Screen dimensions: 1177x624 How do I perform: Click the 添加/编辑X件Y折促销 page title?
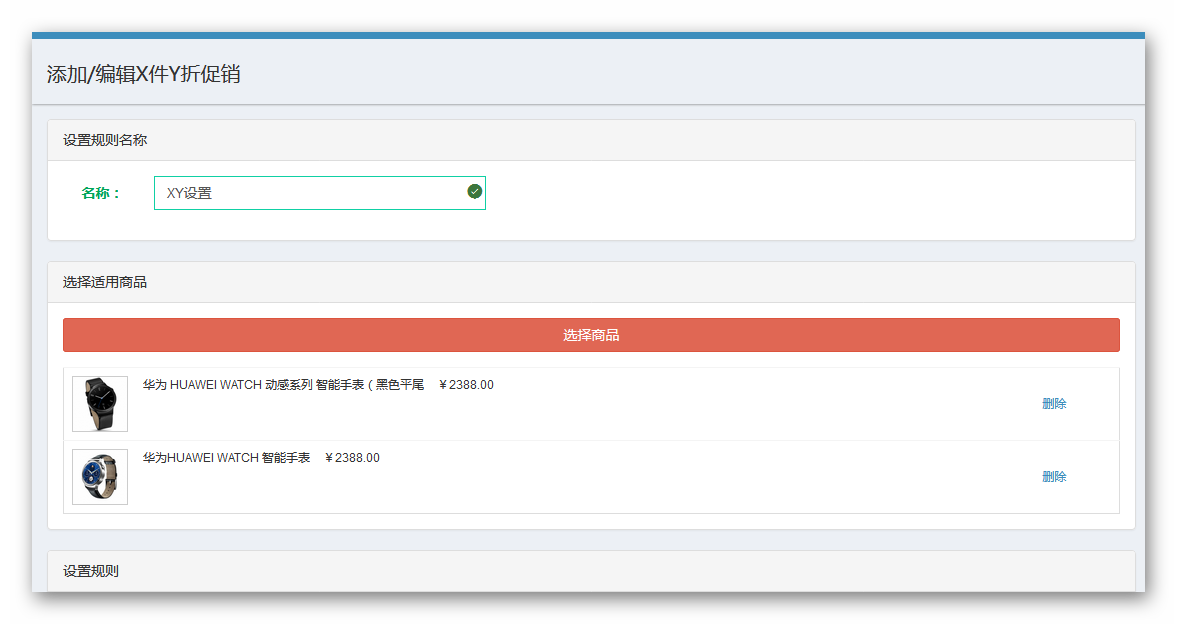coord(143,74)
